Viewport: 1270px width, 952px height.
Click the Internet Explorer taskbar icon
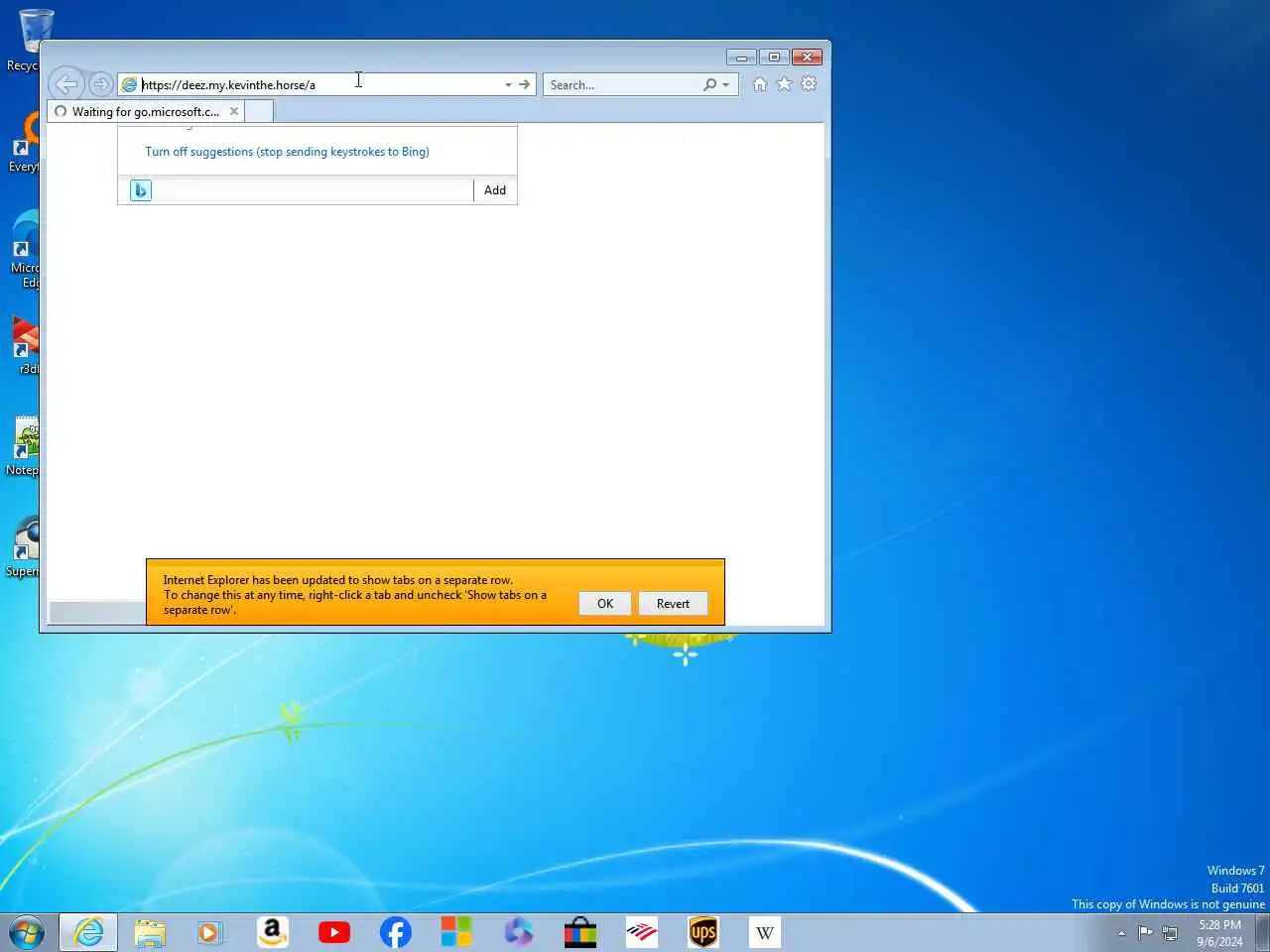point(88,932)
